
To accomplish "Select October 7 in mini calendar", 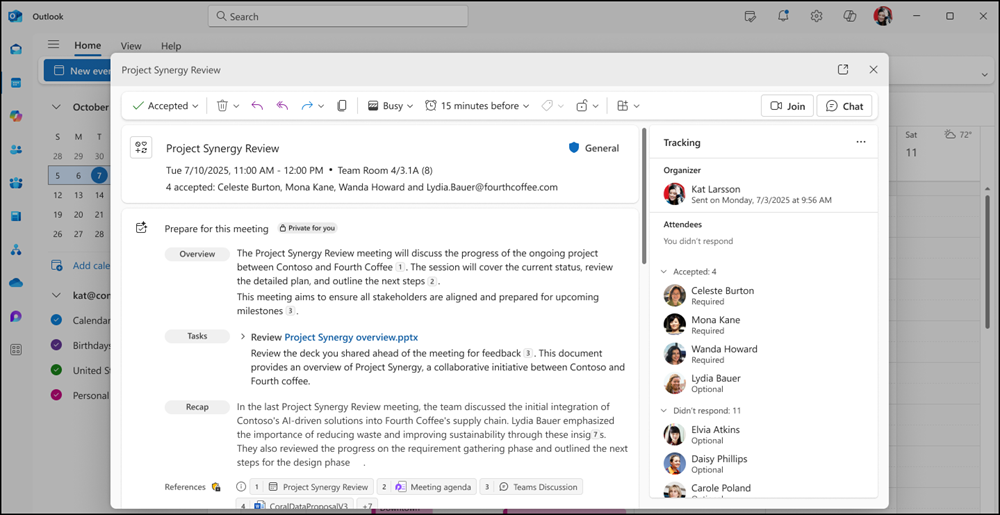I will click(99, 175).
